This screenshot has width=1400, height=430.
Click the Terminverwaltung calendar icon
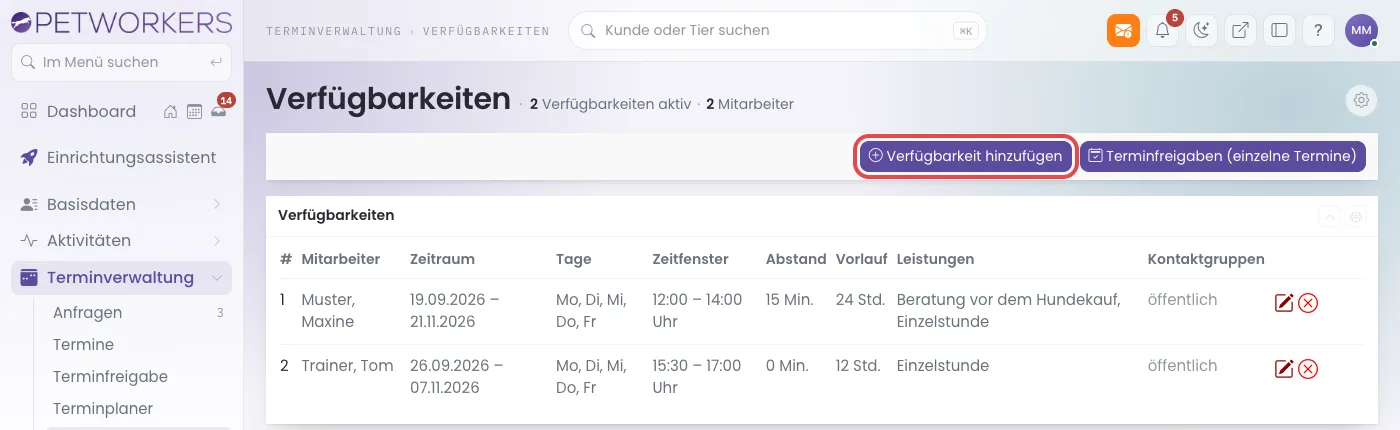(29, 277)
